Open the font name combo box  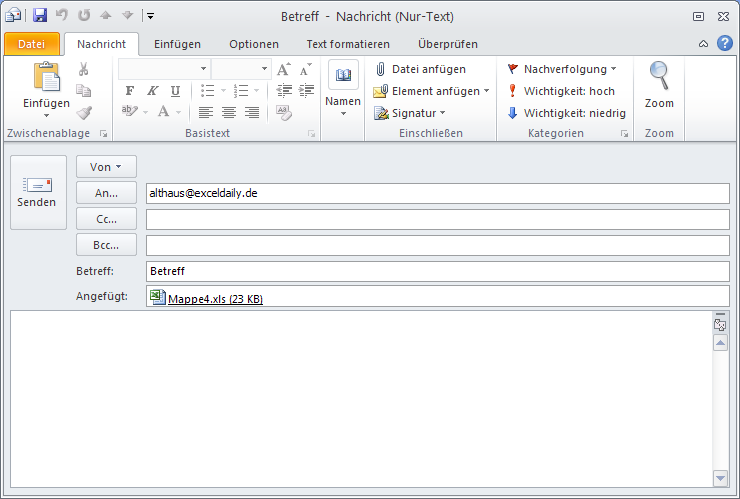(163, 69)
